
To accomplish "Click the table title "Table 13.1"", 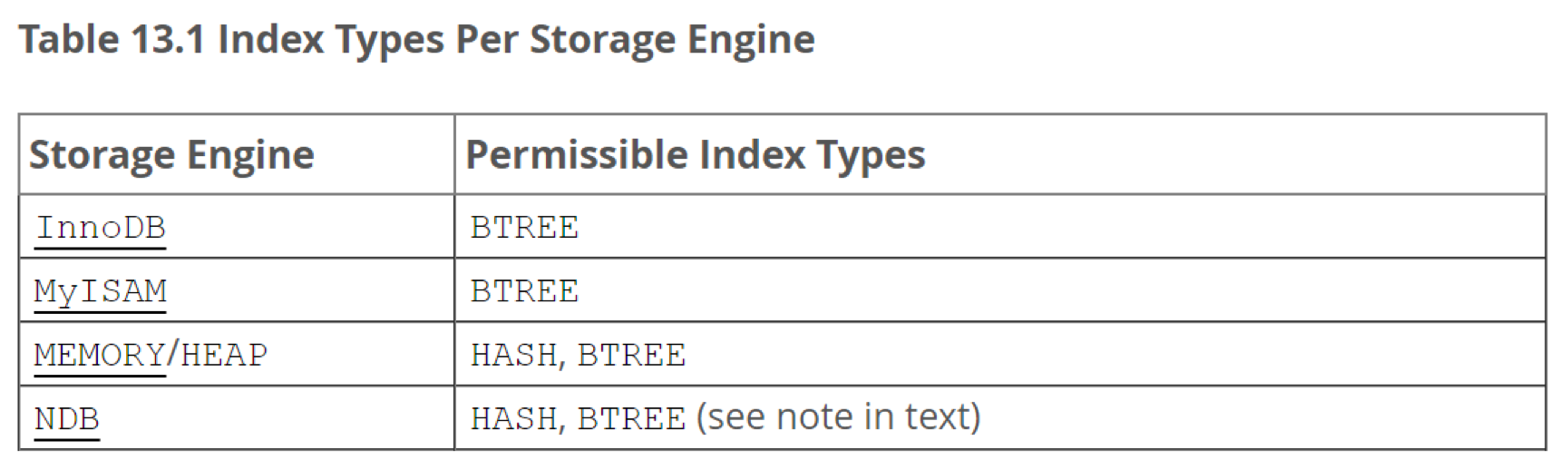I will (112, 40).
